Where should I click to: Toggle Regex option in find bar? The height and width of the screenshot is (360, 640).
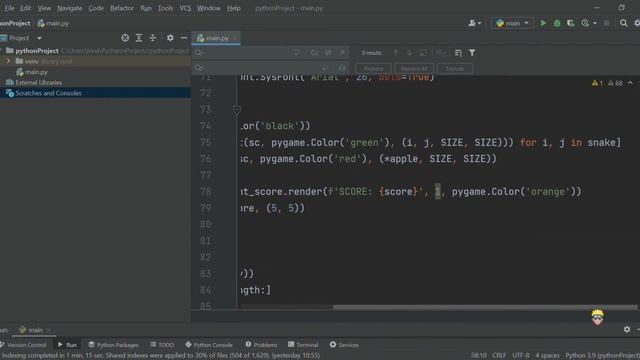342,53
